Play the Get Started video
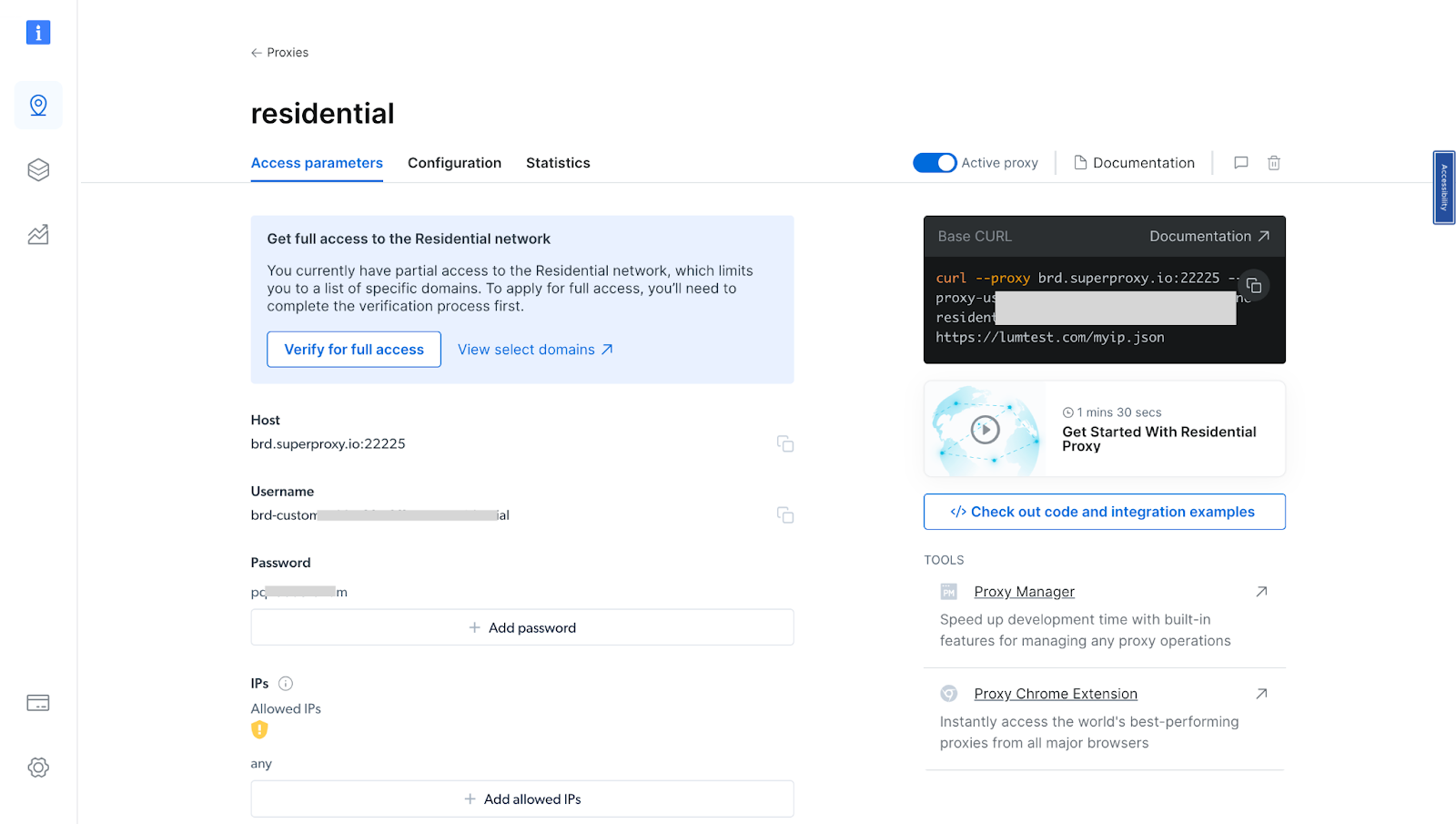1456x824 pixels. pyautogui.click(x=985, y=430)
